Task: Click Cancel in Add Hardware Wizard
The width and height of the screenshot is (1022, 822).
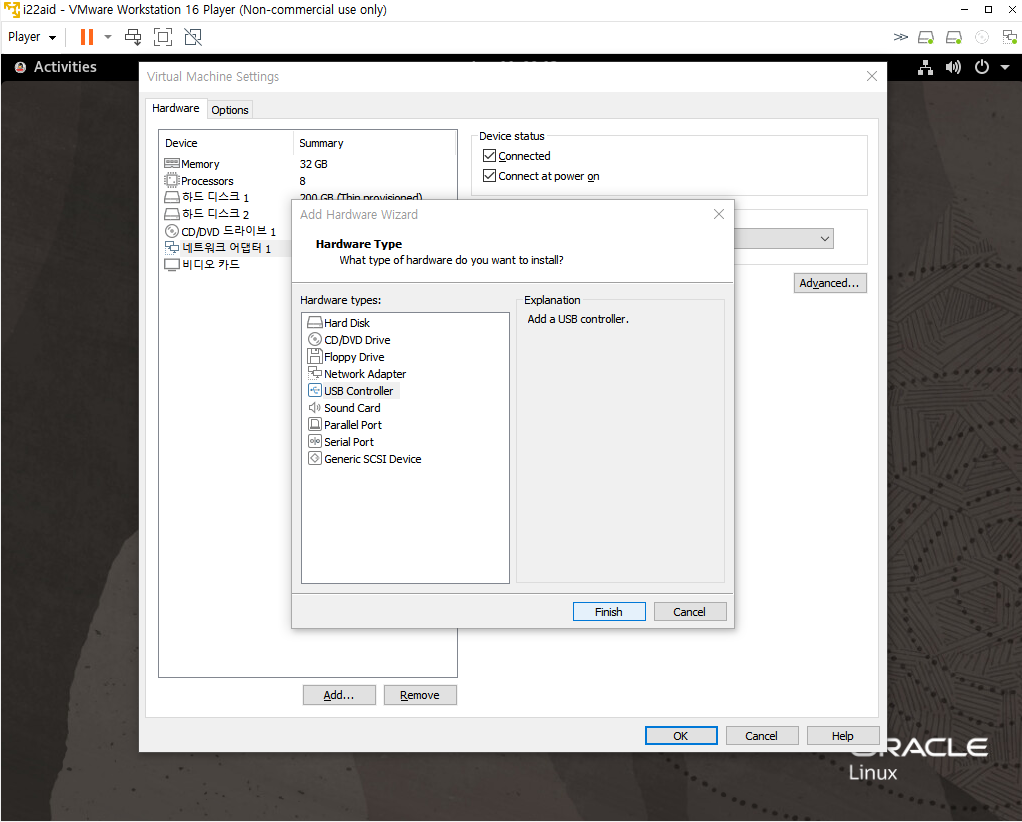Action: coord(690,611)
